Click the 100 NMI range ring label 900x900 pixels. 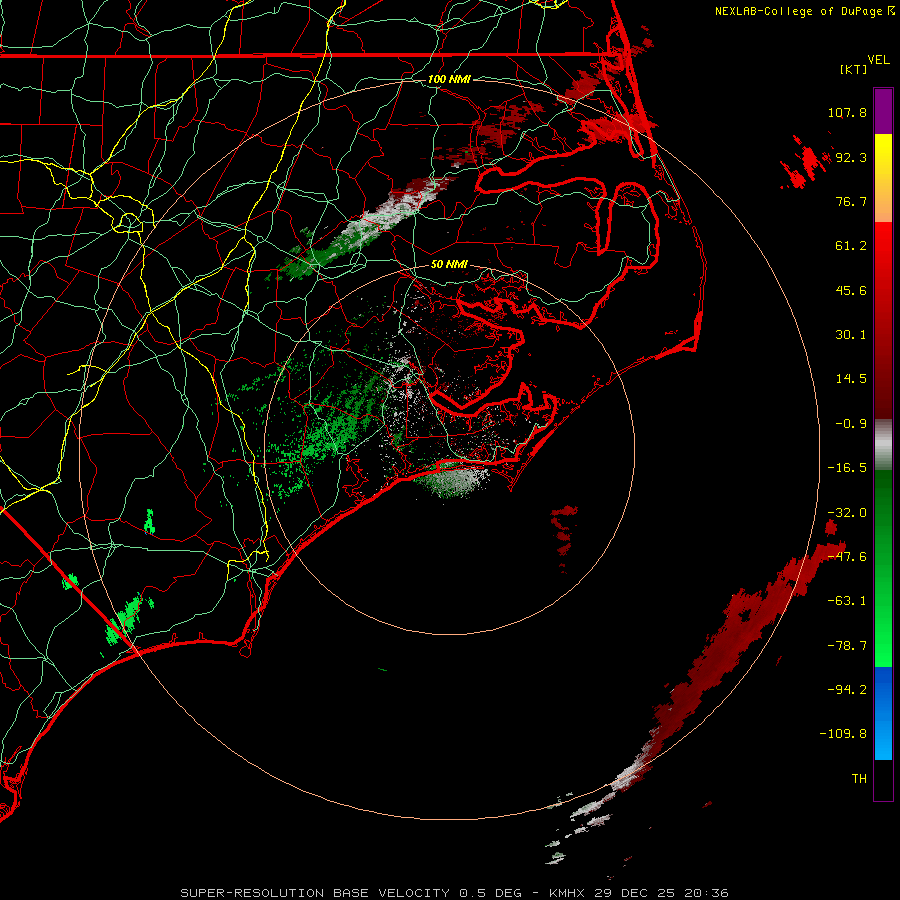tap(449, 79)
